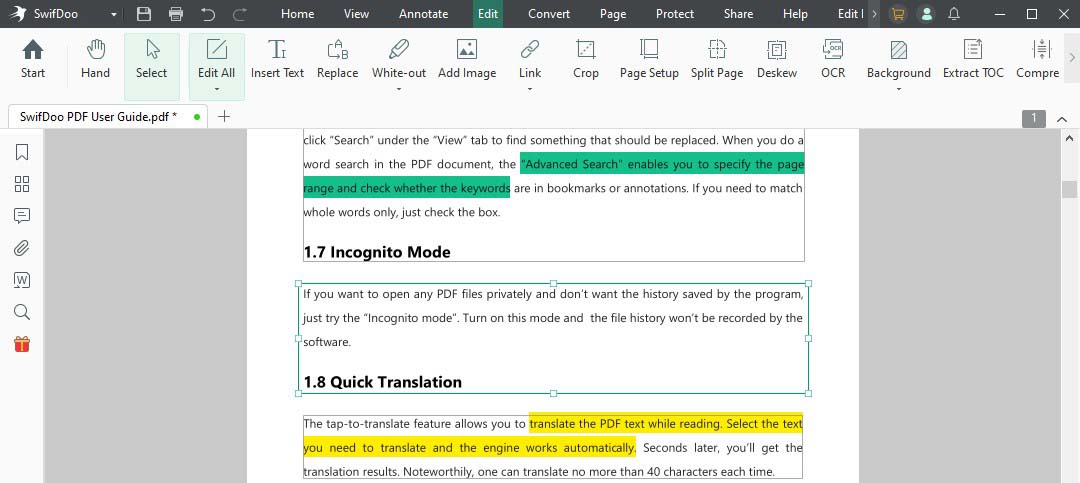Click the Split Page tool

pos(717,59)
